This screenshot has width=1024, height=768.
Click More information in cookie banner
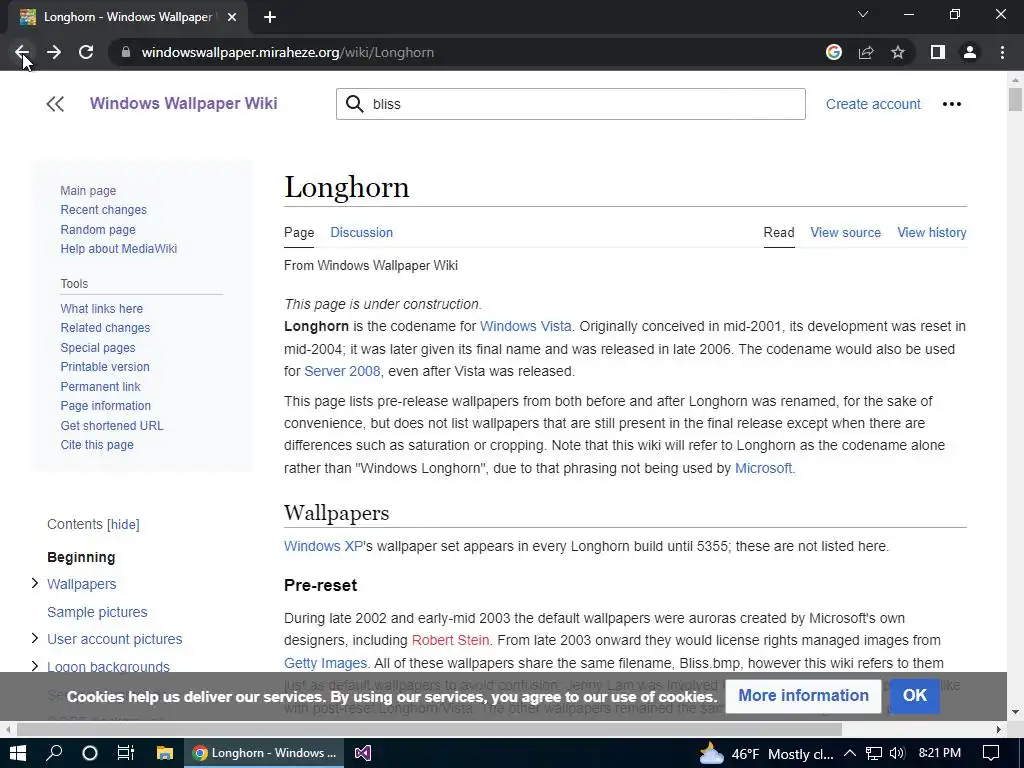click(x=803, y=696)
